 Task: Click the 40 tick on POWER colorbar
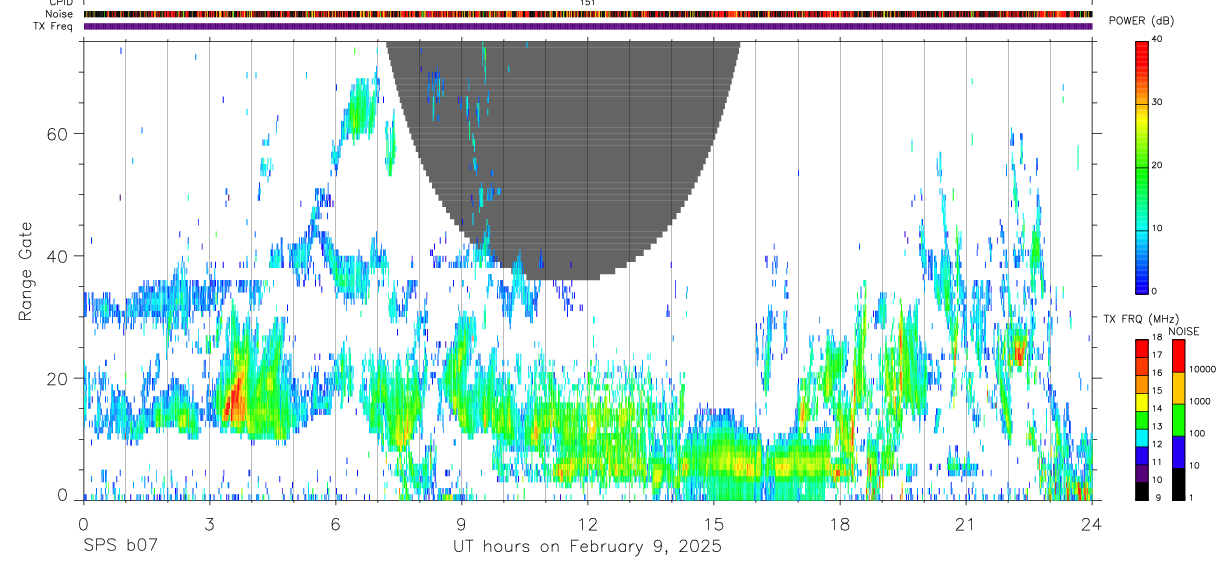pyautogui.click(x=1157, y=40)
